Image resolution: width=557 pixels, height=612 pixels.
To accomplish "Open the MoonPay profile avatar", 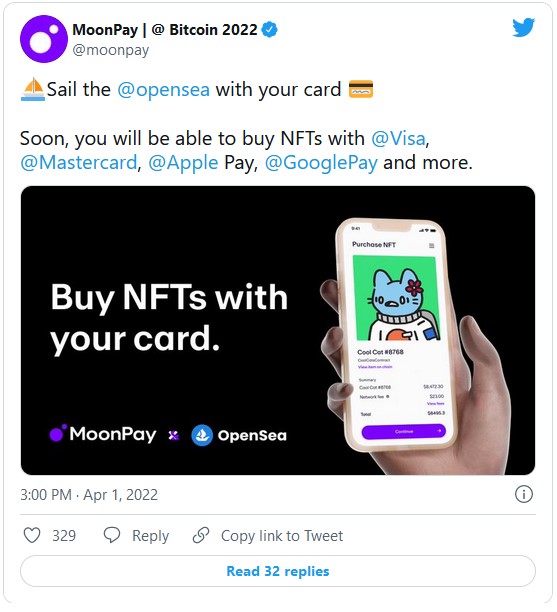I will click(44, 39).
